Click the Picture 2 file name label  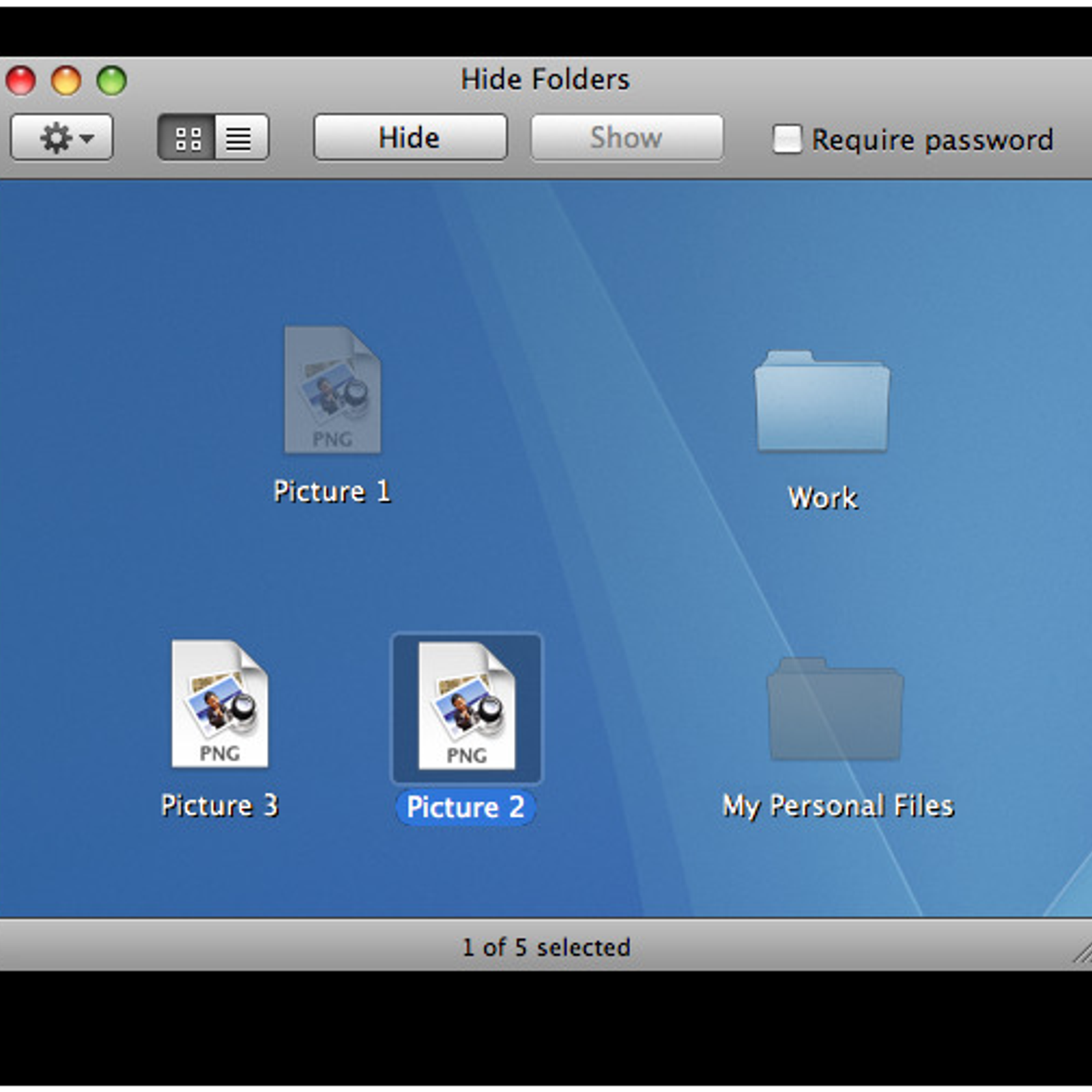pyautogui.click(x=465, y=807)
